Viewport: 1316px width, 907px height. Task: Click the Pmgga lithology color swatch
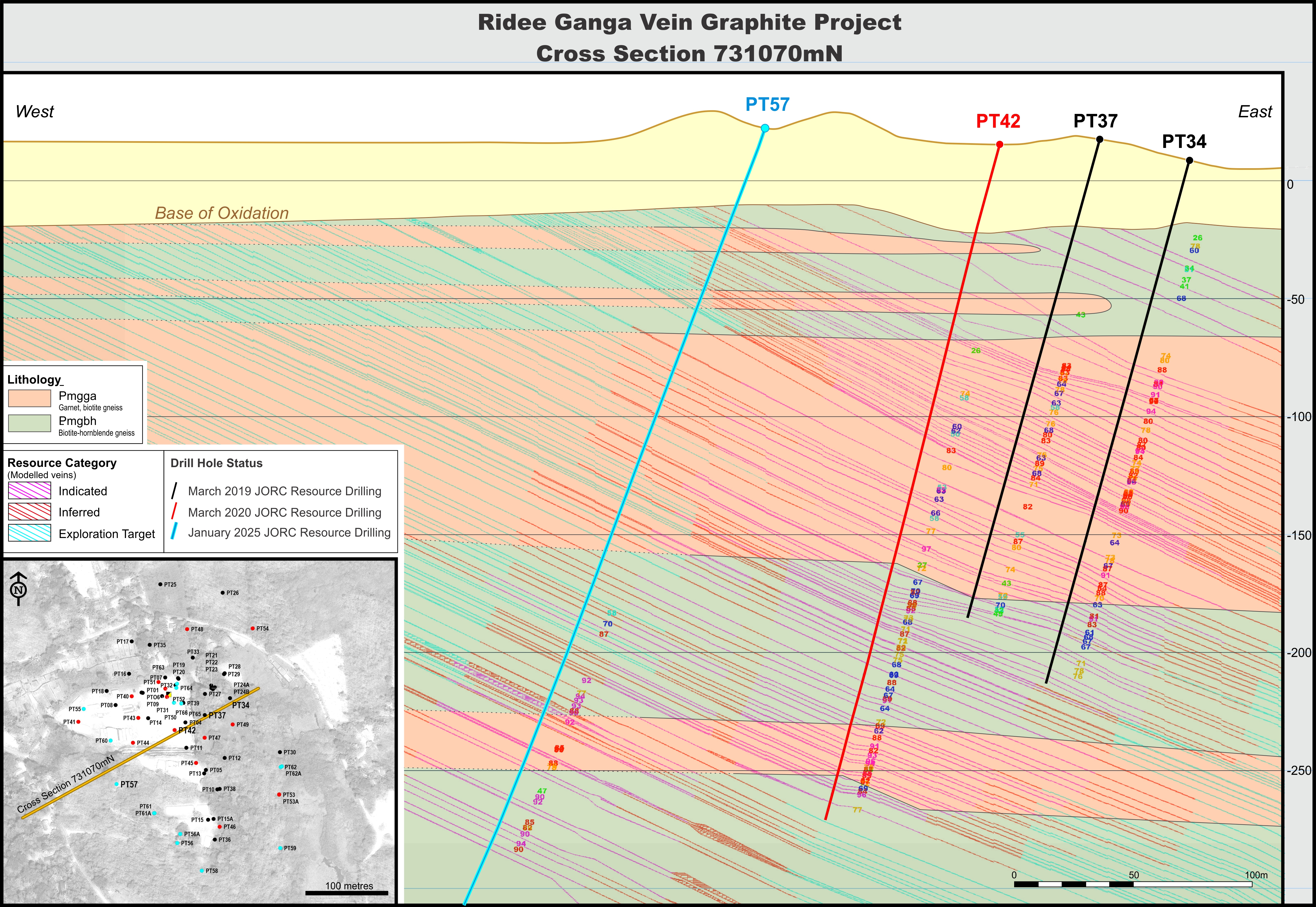(x=30, y=398)
